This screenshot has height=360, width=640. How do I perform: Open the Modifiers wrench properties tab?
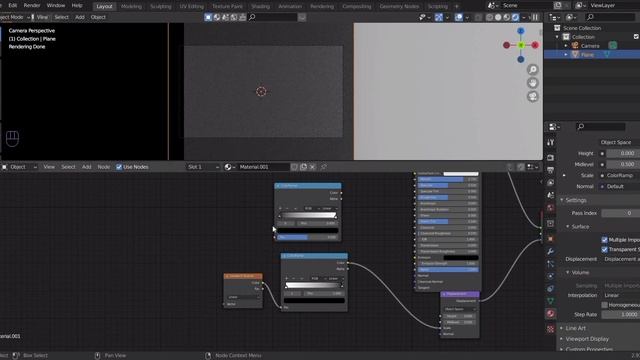pos(550,251)
